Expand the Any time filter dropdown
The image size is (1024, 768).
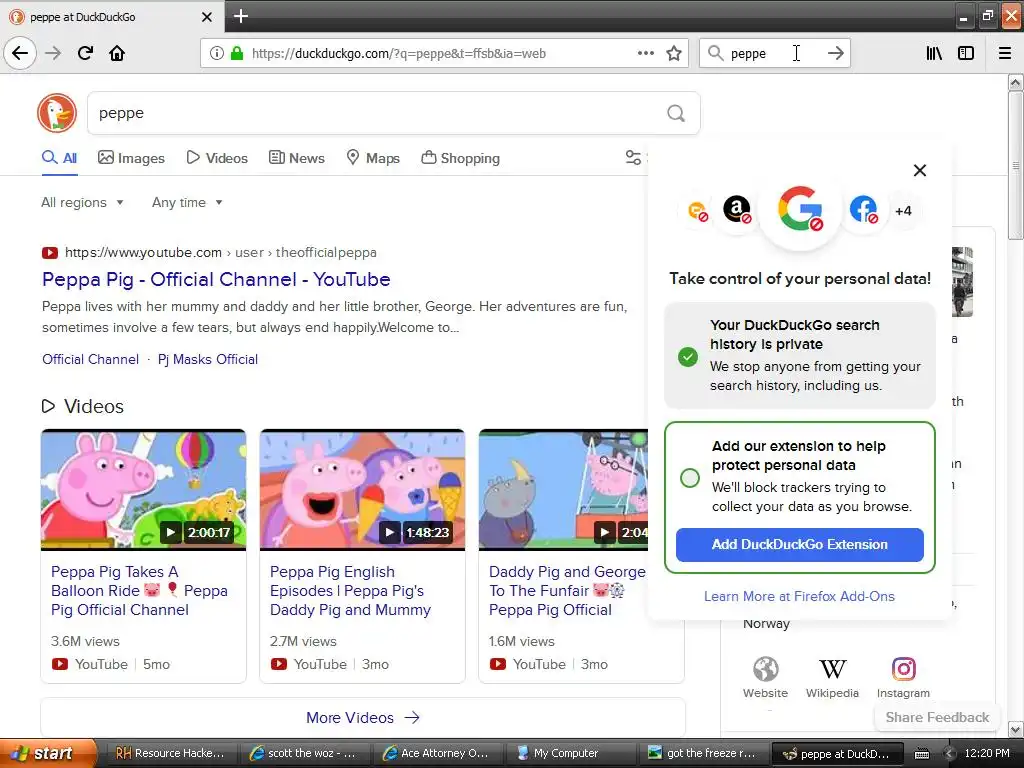pyautogui.click(x=187, y=202)
